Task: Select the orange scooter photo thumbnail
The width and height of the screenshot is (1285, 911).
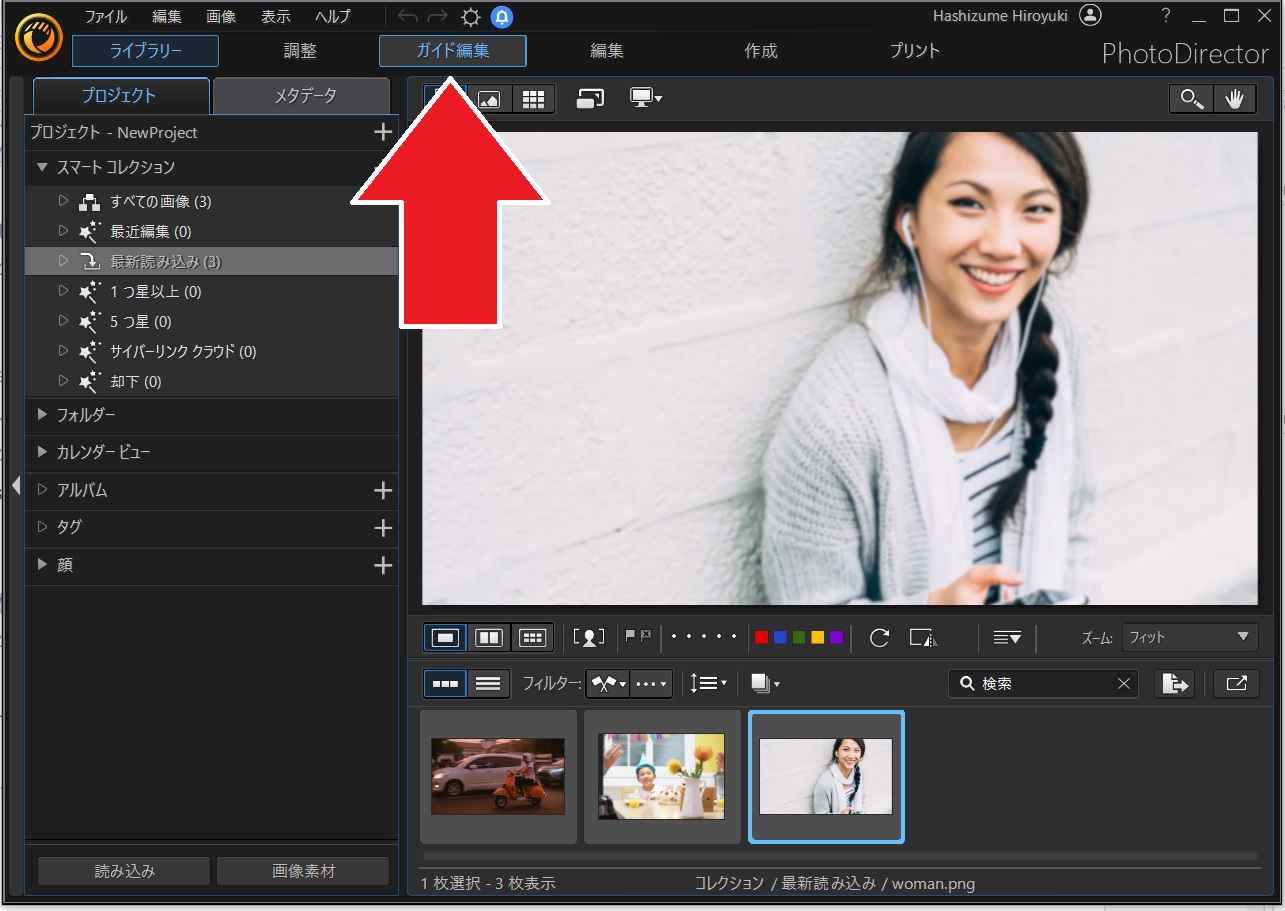Action: click(x=498, y=776)
